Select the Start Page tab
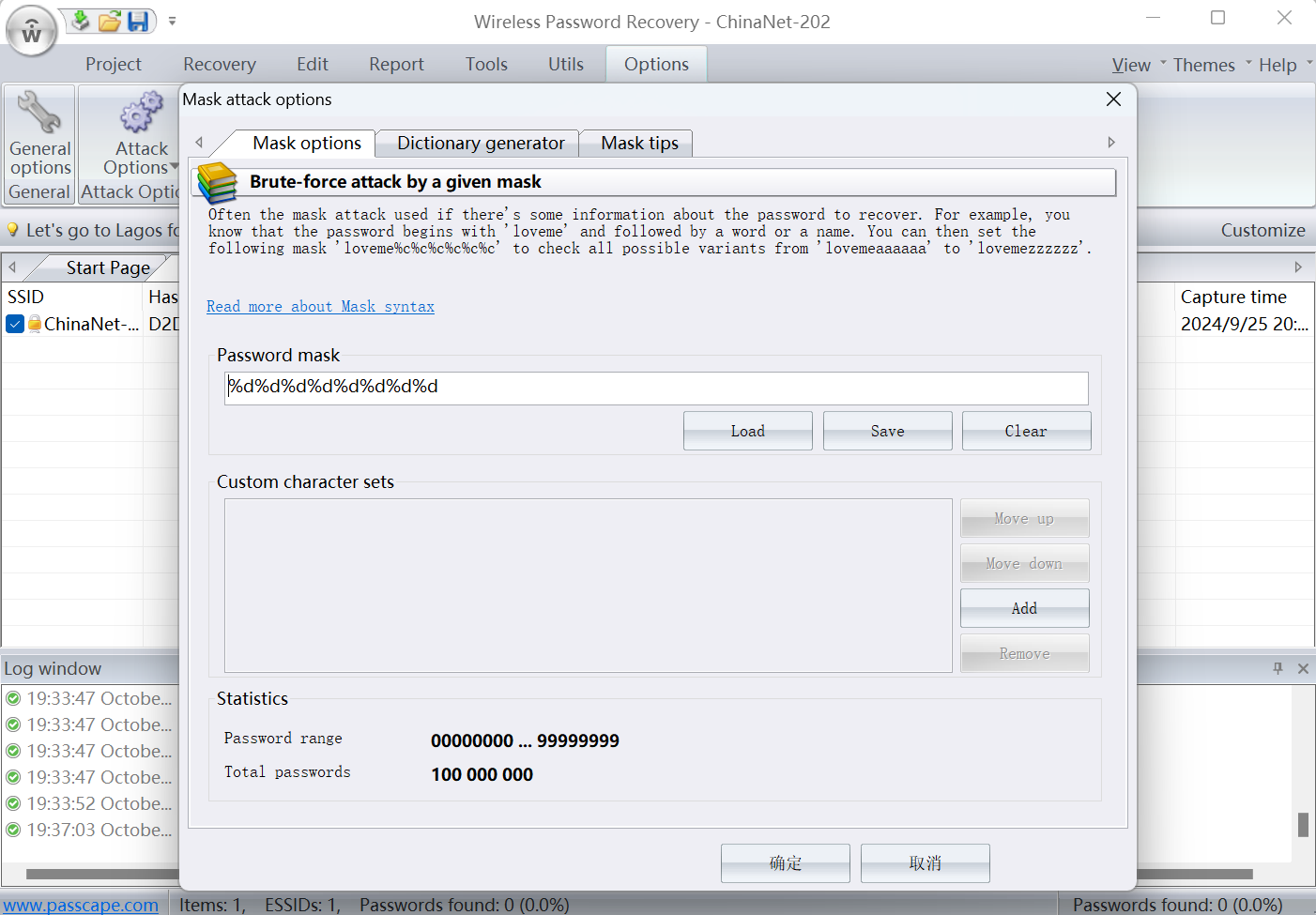Image resolution: width=1316 pixels, height=915 pixels. (108, 267)
